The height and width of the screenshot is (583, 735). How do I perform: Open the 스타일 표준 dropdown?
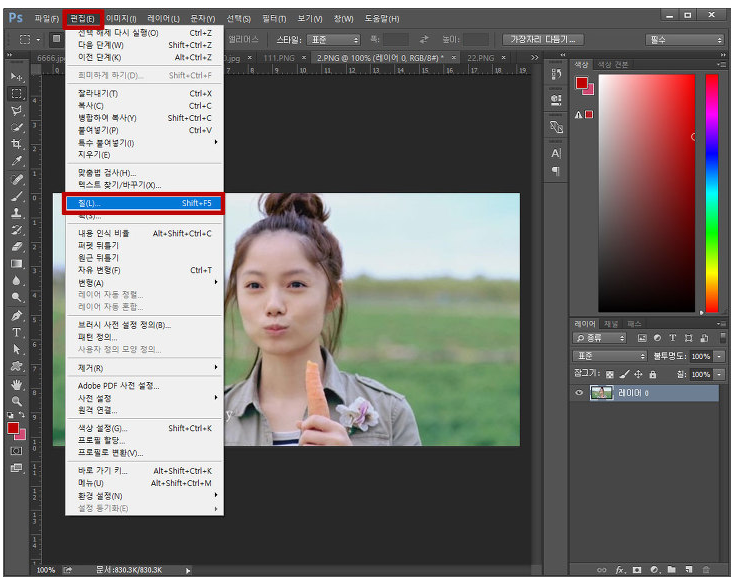[334, 40]
